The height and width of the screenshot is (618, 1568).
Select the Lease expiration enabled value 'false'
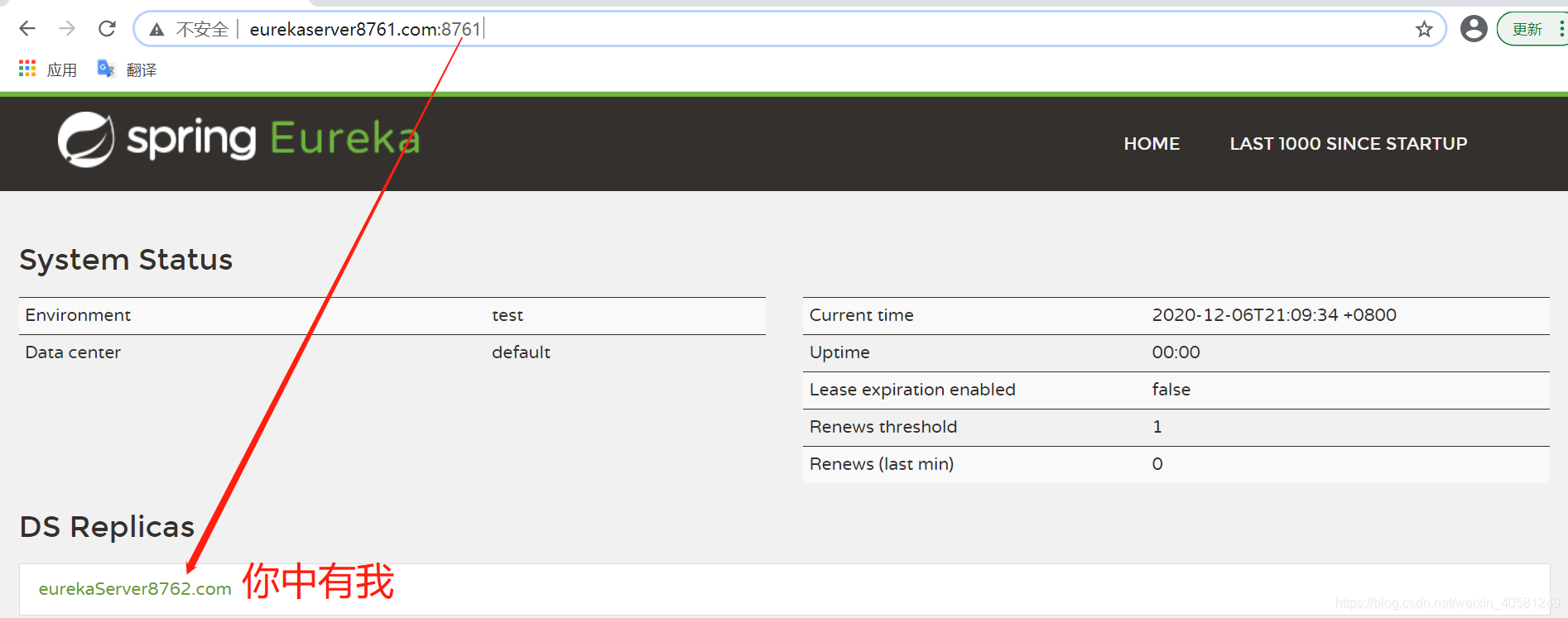tap(1171, 390)
